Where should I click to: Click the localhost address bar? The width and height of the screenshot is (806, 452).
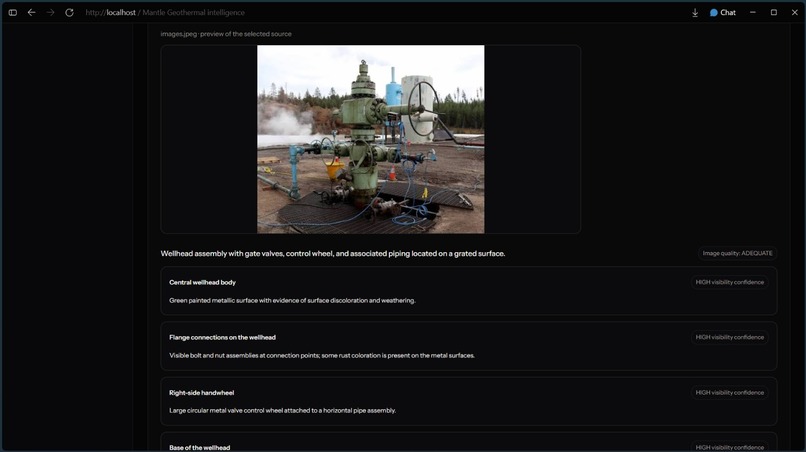click(x=165, y=12)
